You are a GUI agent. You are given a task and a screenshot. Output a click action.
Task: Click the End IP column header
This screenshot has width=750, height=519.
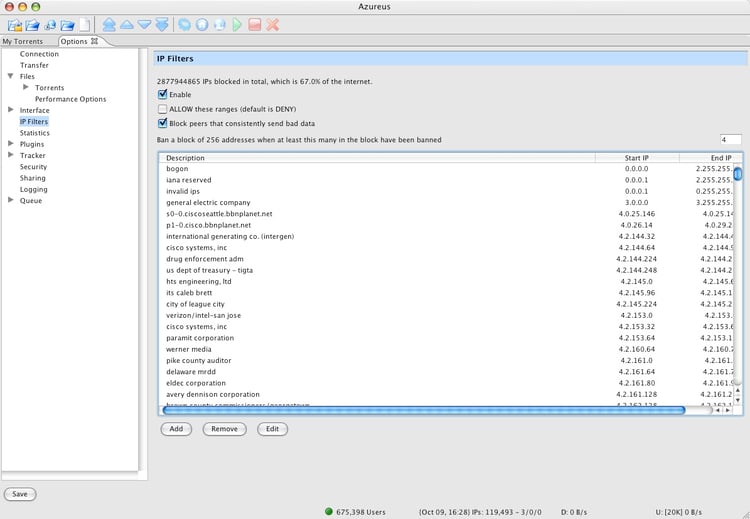pyautogui.click(x=710, y=158)
